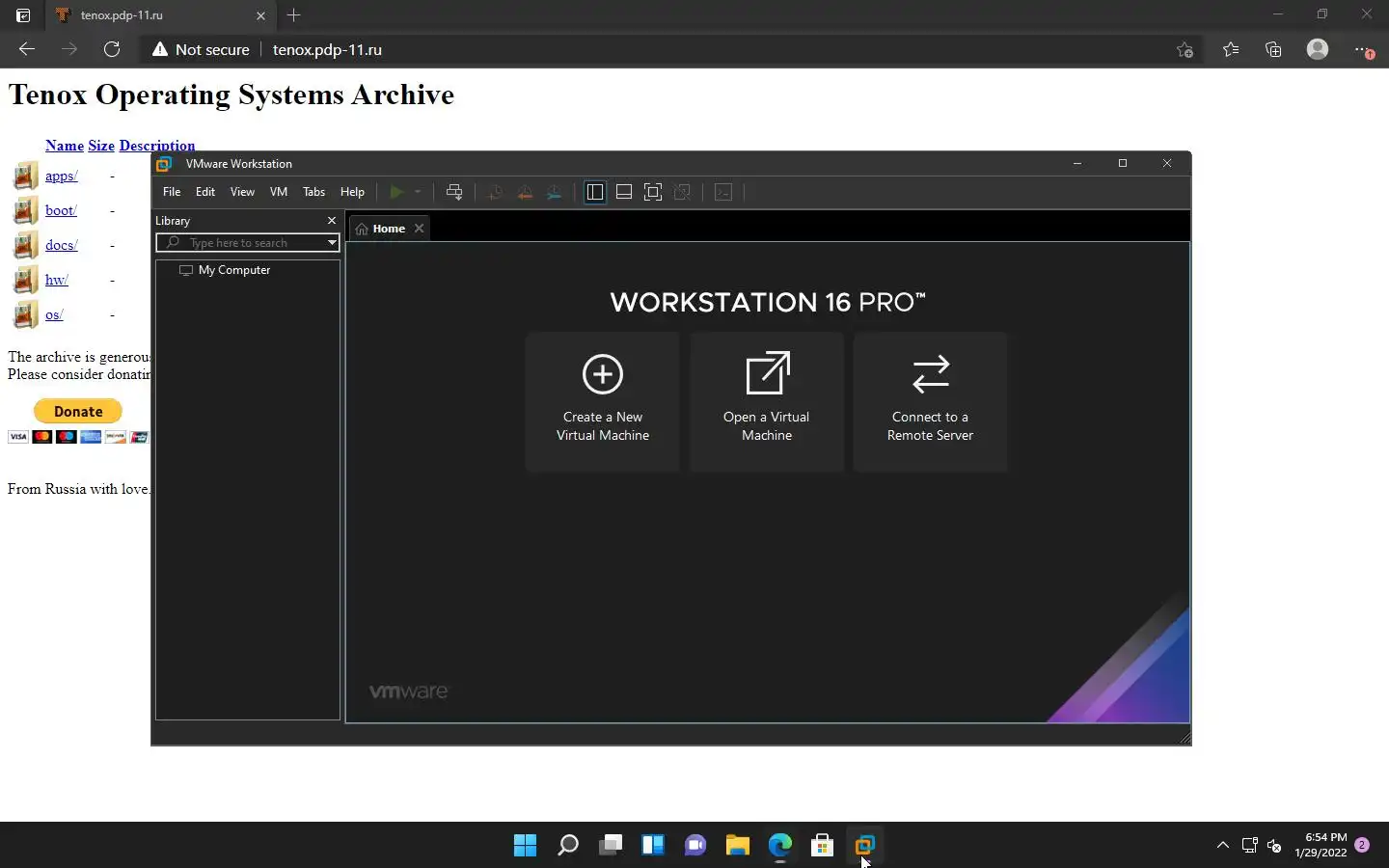Image resolution: width=1389 pixels, height=868 pixels.
Task: Open the VM menu
Action: (279, 192)
